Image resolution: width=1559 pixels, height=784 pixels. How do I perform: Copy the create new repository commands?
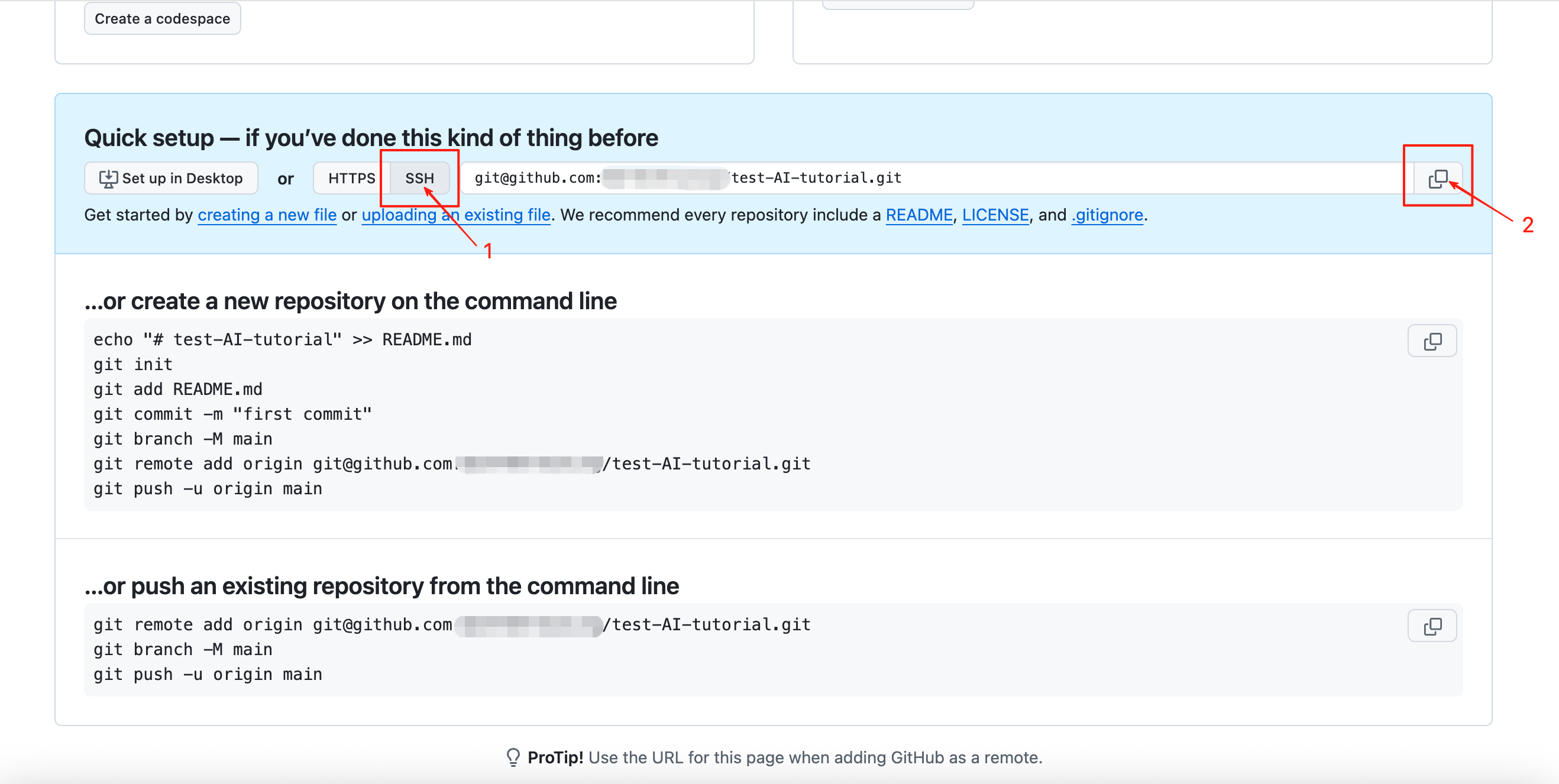point(1432,341)
